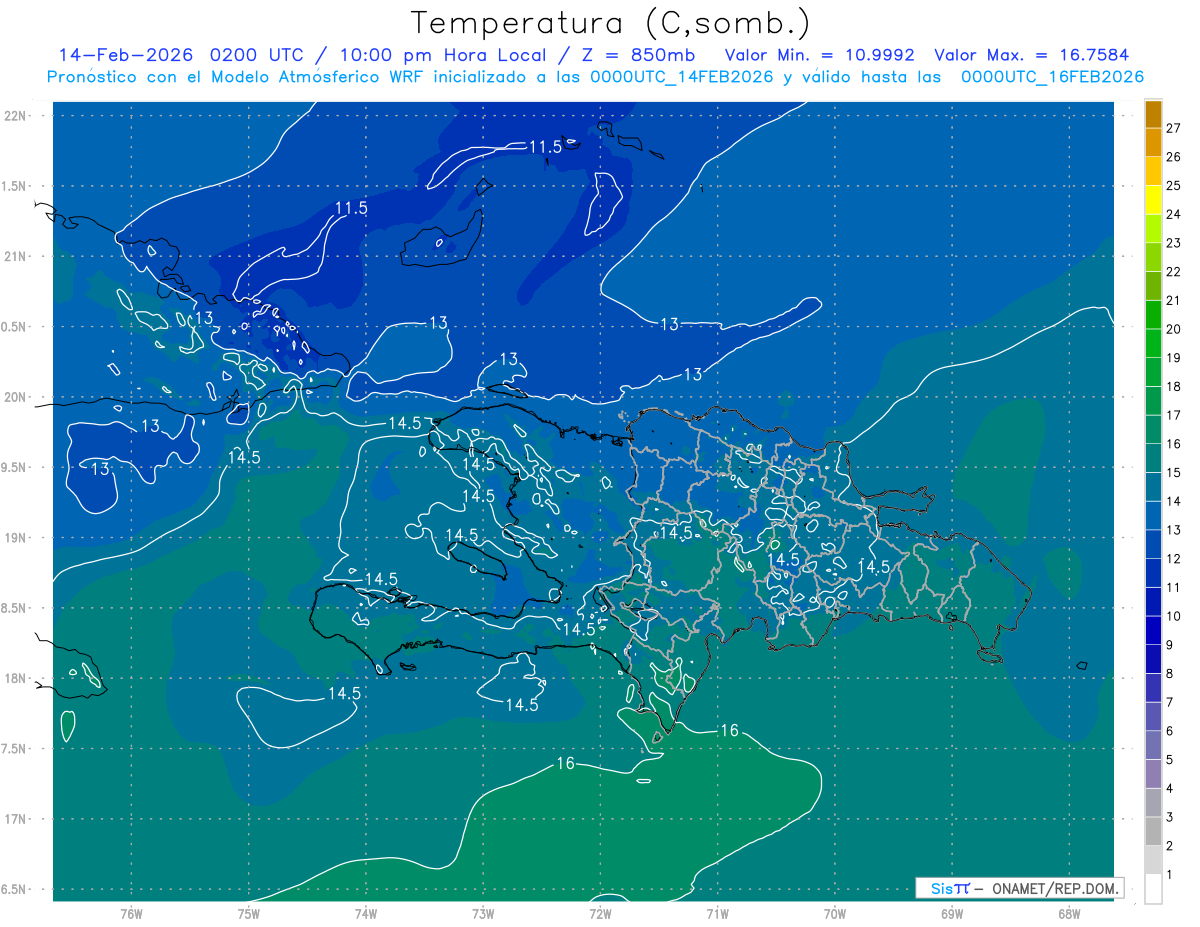Click the '19N' latitude axis label
The height and width of the screenshot is (927, 1200).
pyautogui.click(x=14, y=538)
